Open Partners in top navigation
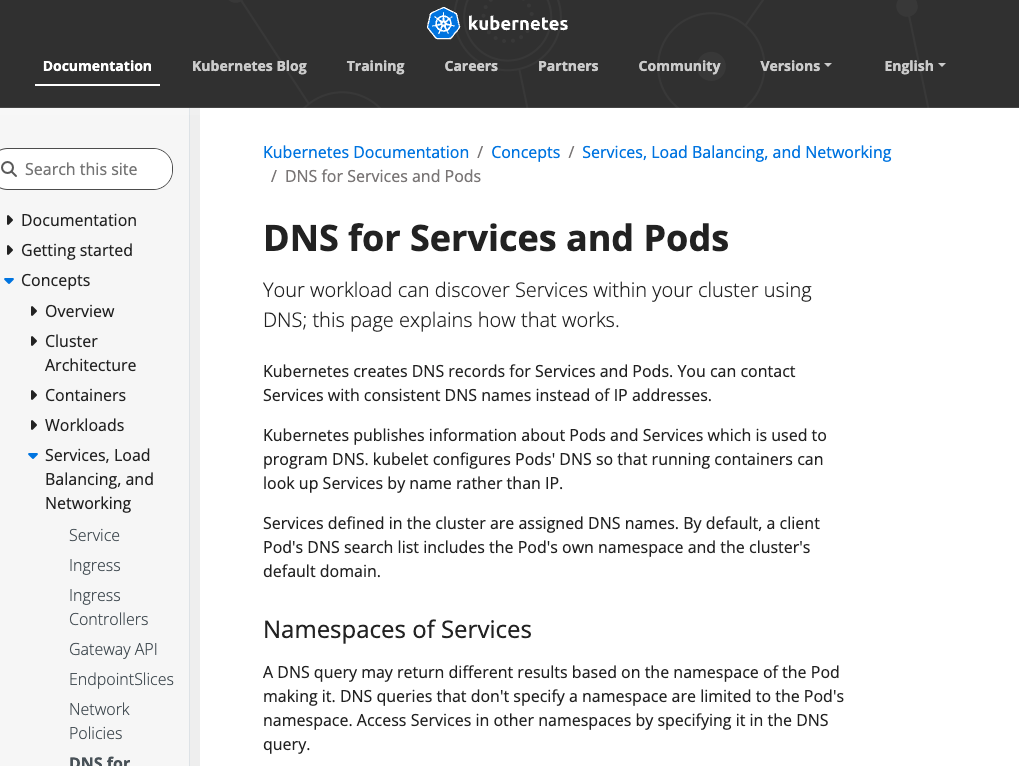1019x766 pixels. 568,66
